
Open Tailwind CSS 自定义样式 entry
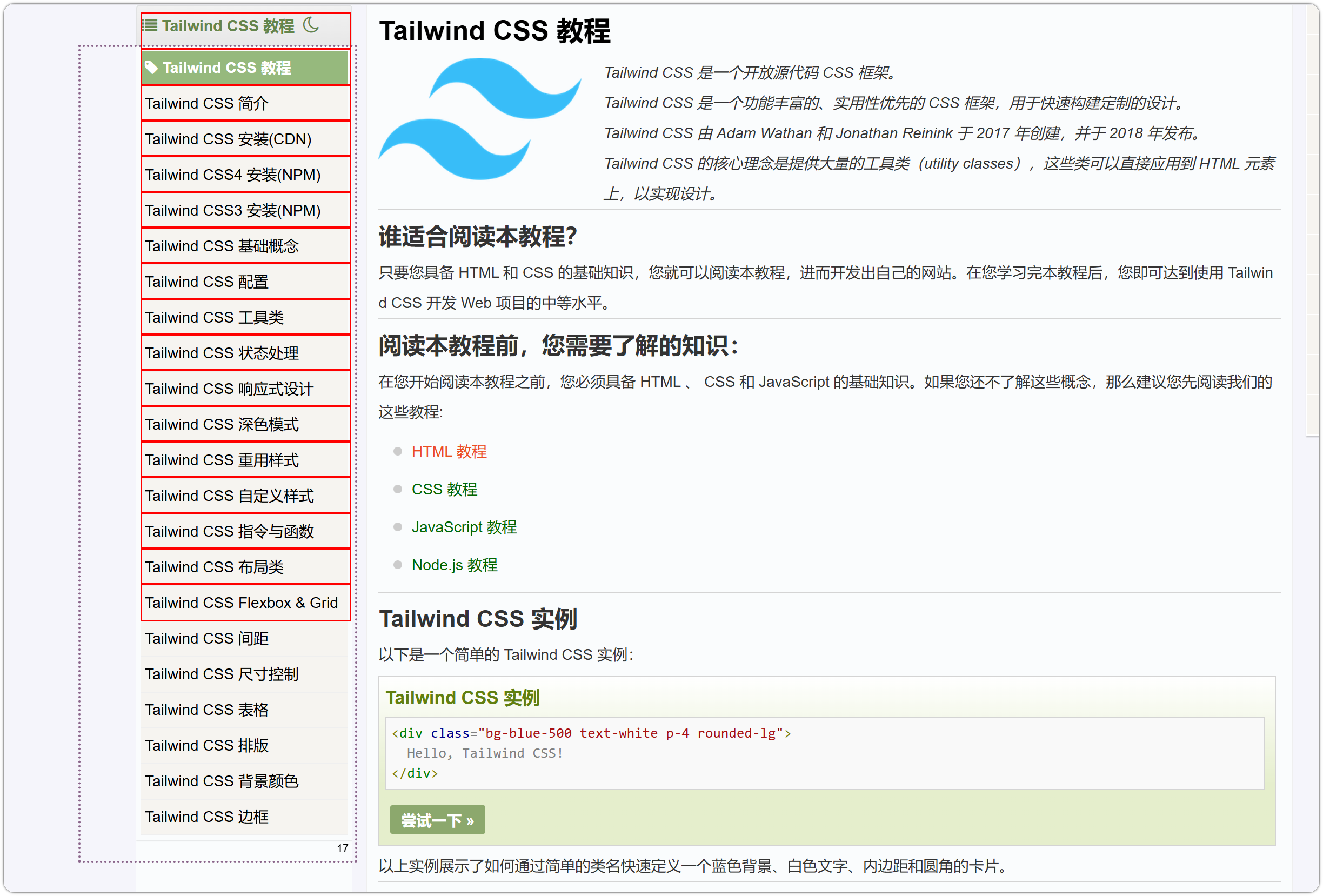coord(245,496)
